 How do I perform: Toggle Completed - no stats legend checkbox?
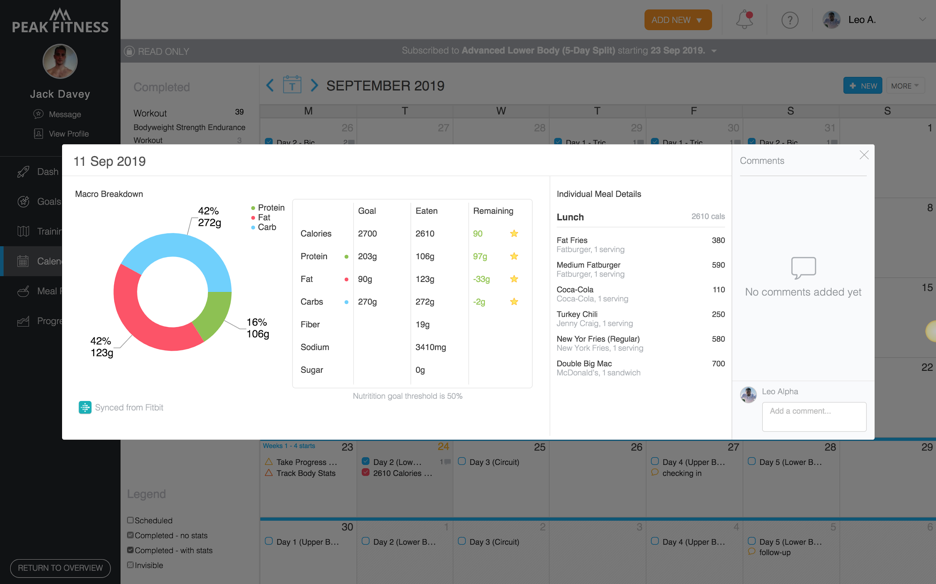click(x=130, y=535)
